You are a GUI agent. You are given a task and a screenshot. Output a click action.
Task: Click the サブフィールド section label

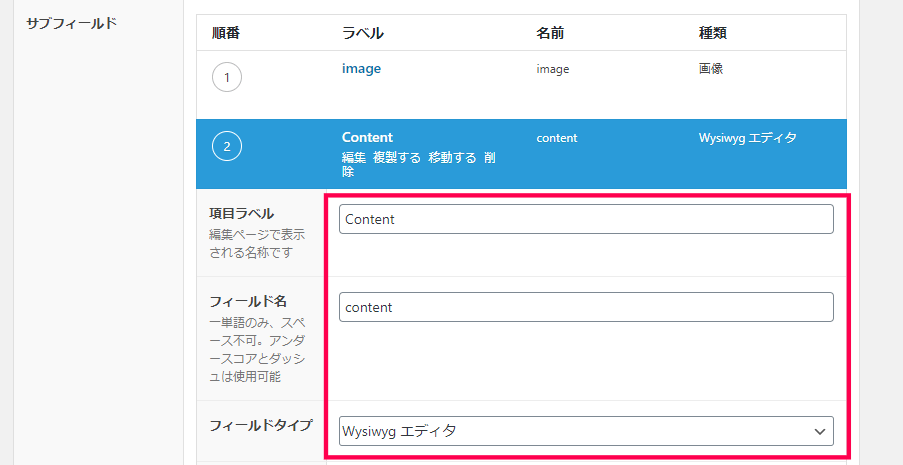coord(71,24)
